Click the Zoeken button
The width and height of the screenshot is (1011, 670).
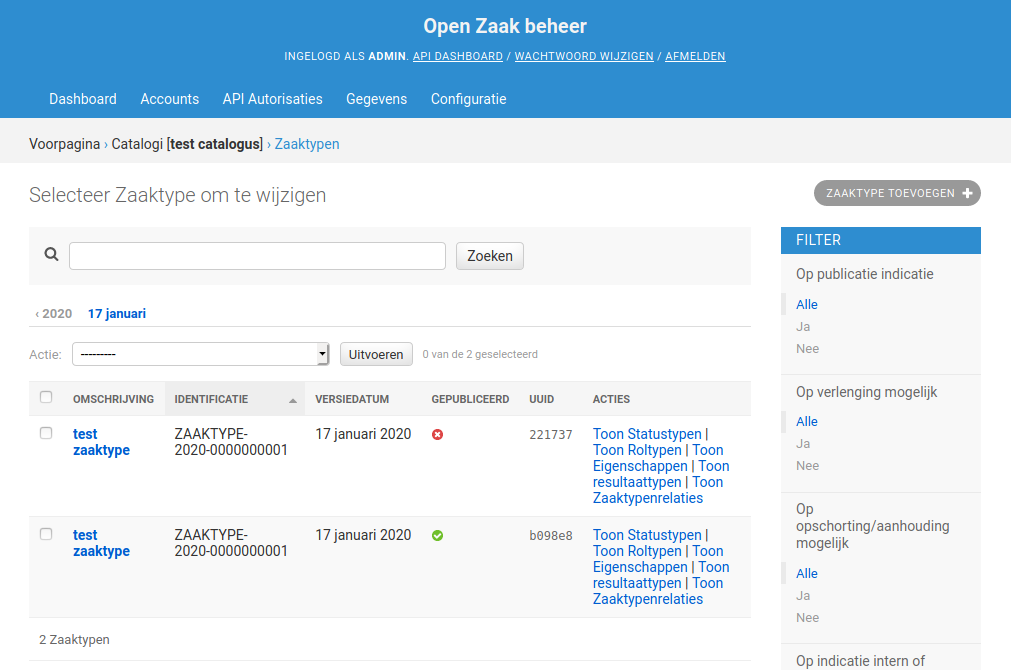point(490,256)
